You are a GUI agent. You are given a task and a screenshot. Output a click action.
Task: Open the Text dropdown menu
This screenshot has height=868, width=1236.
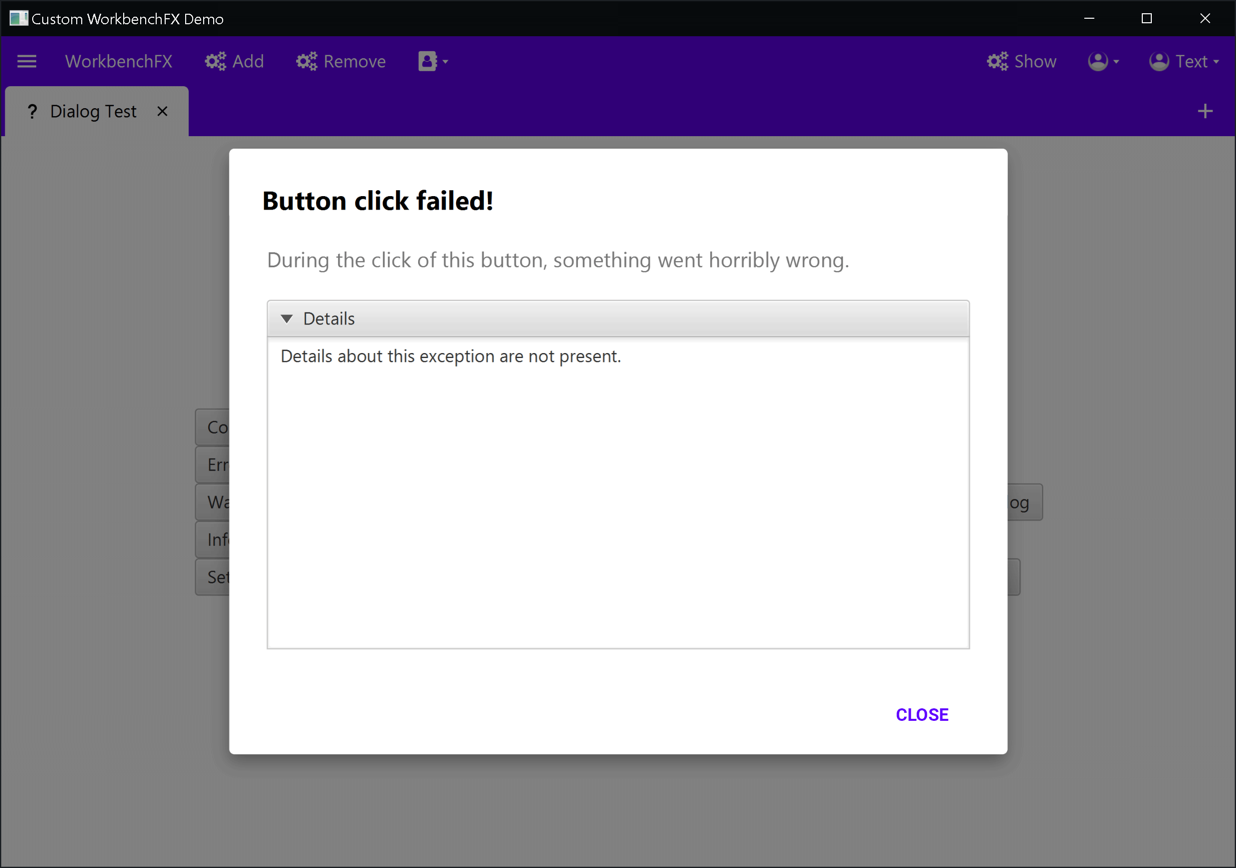pos(1193,61)
